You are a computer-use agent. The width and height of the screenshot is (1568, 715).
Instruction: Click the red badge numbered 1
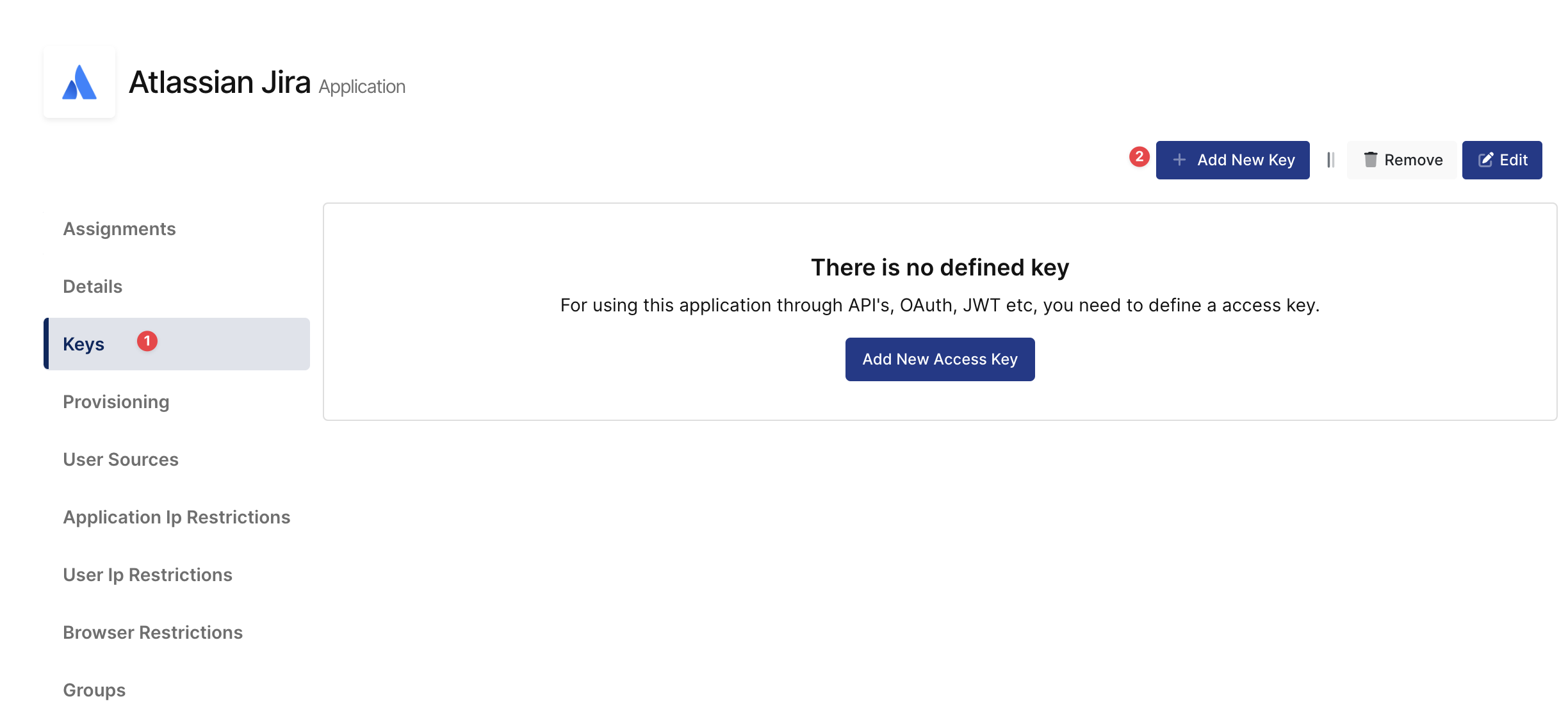(147, 341)
